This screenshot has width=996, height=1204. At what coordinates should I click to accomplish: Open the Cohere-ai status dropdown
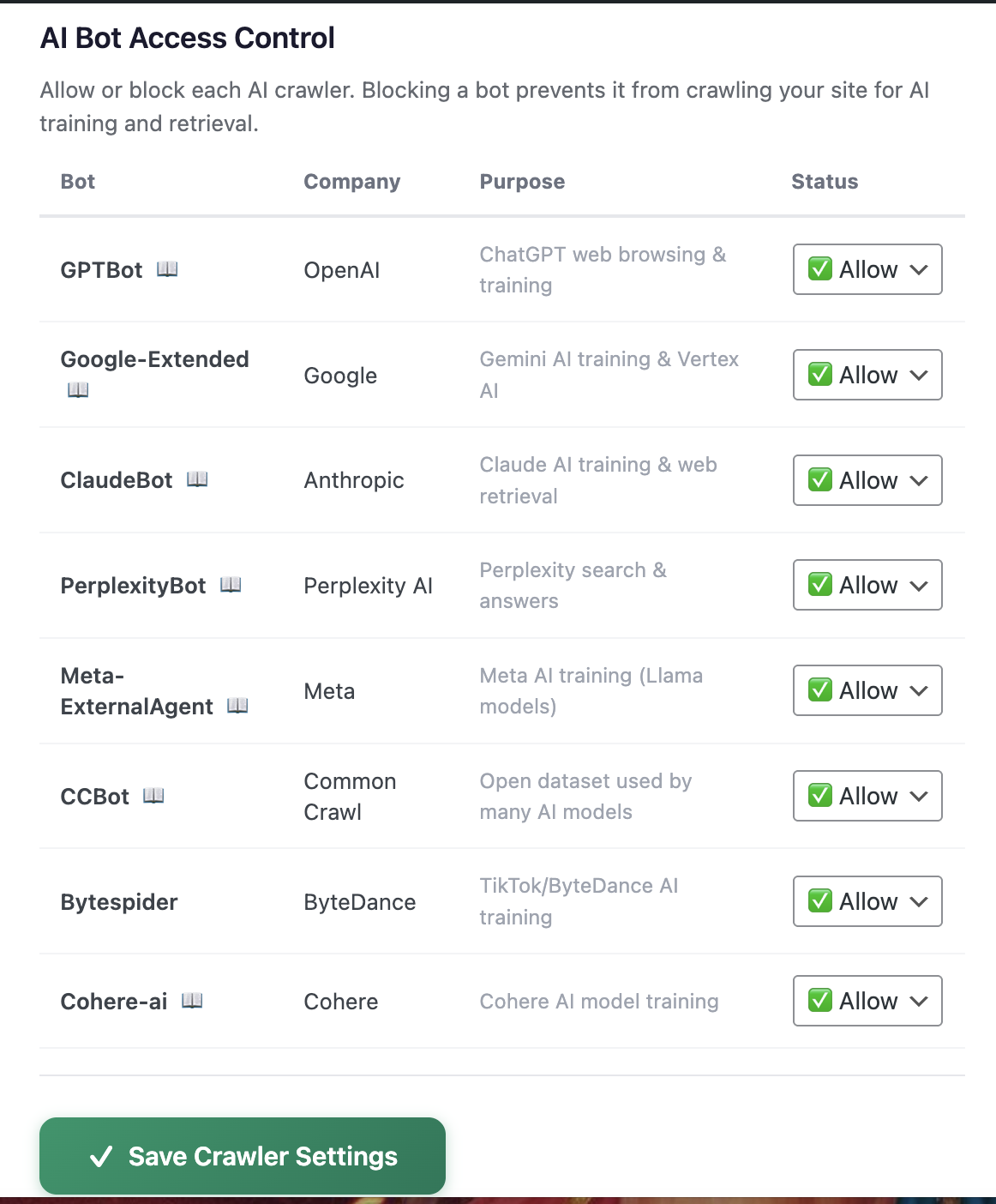click(x=867, y=1001)
